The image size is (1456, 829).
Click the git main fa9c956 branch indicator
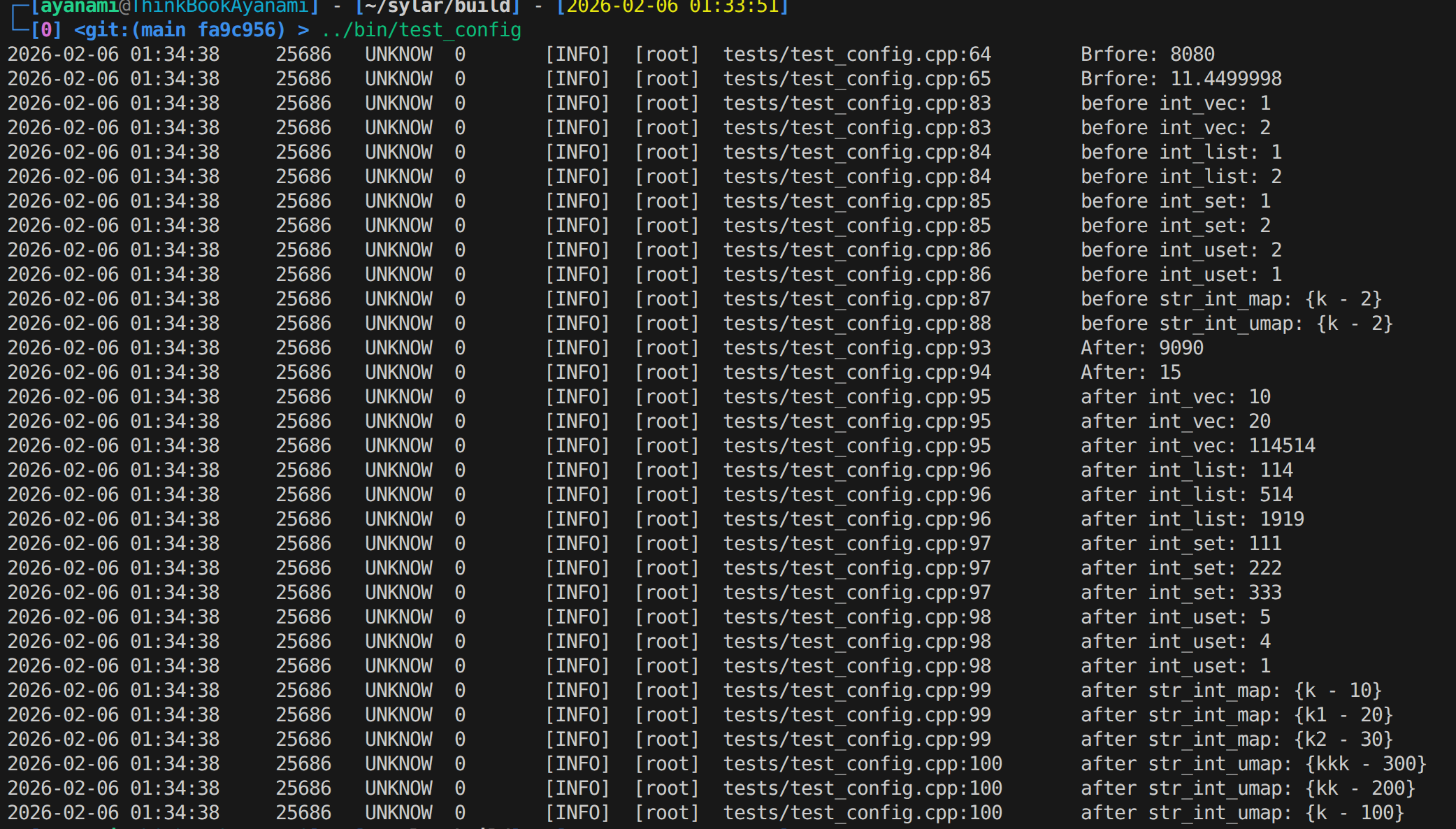[180, 30]
